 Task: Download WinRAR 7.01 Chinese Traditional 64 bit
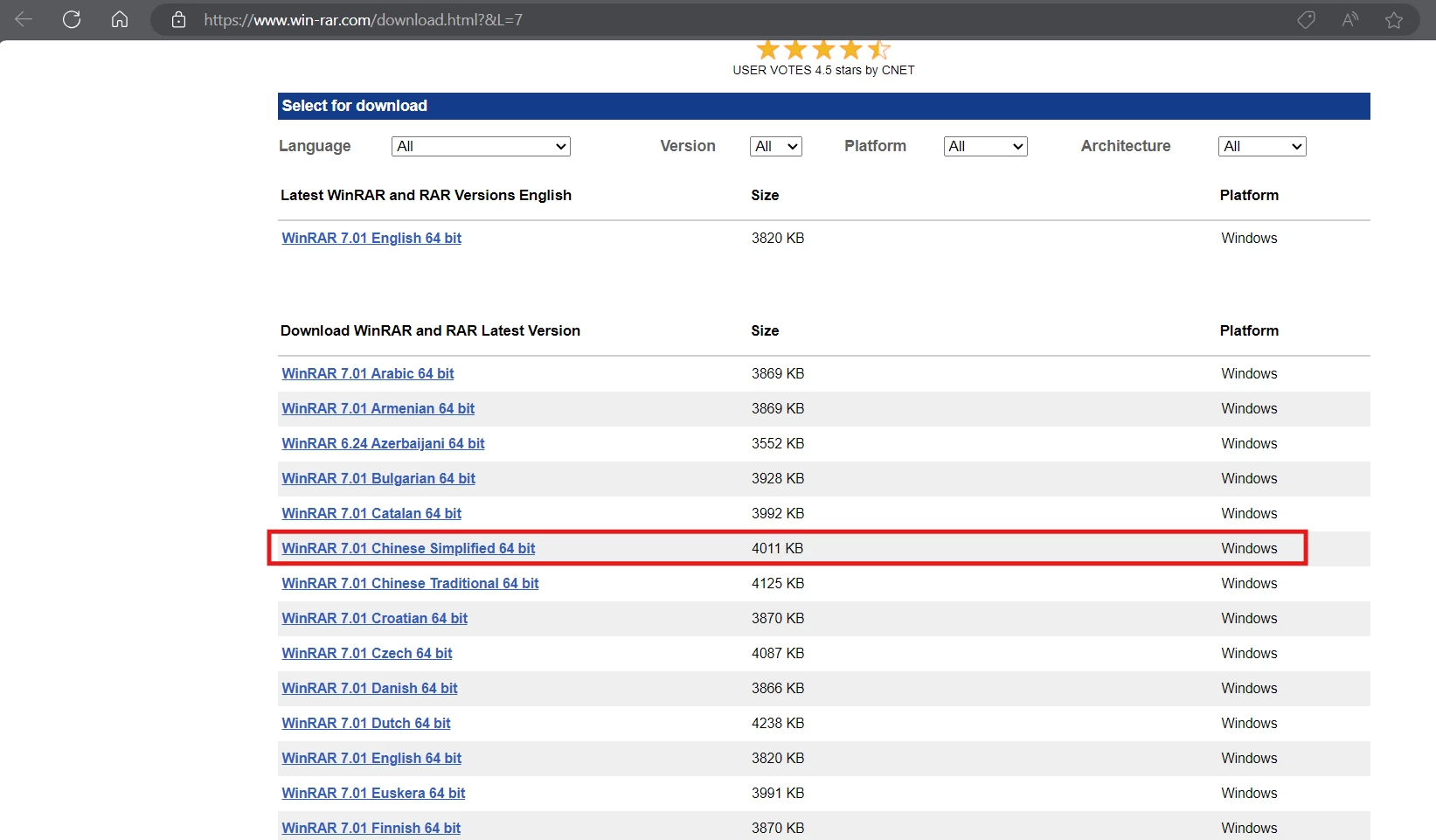(410, 583)
